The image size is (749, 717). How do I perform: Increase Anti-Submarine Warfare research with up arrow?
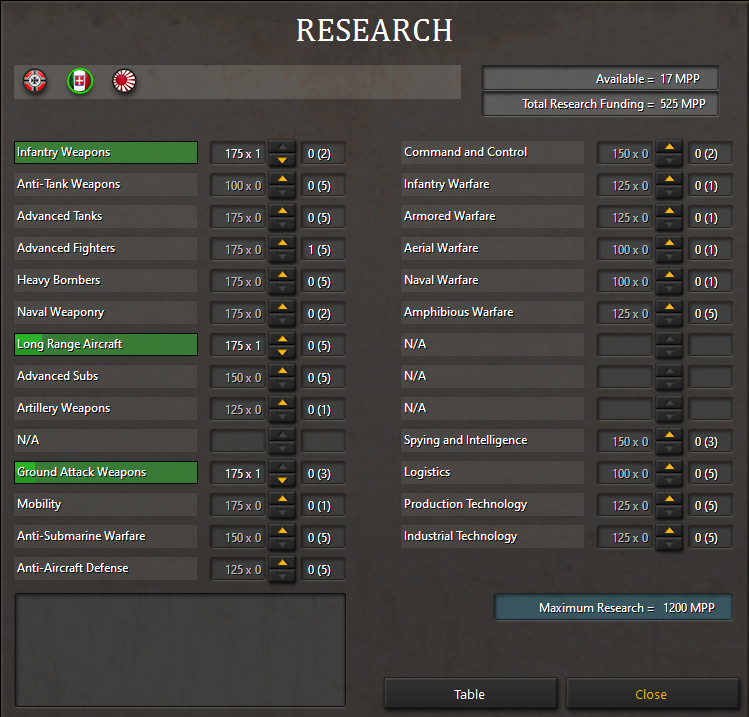tap(282, 531)
